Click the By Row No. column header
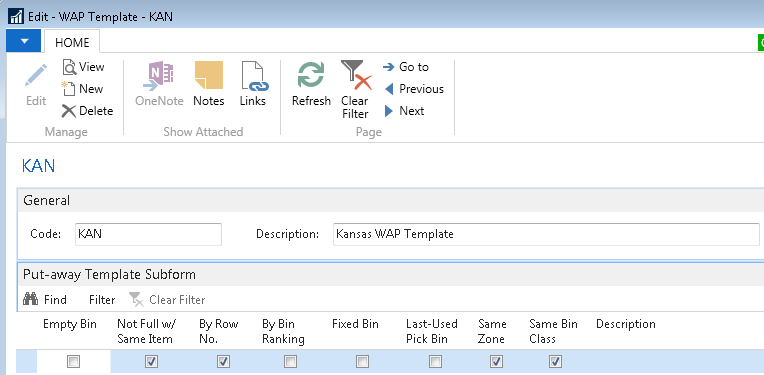Viewport: 764px width, 375px height. [218, 332]
